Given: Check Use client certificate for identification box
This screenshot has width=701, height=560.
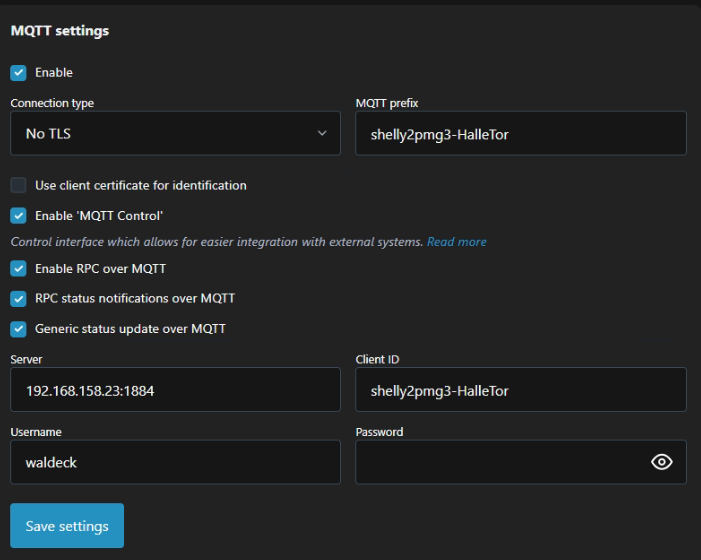Looking at the screenshot, I should [18, 185].
